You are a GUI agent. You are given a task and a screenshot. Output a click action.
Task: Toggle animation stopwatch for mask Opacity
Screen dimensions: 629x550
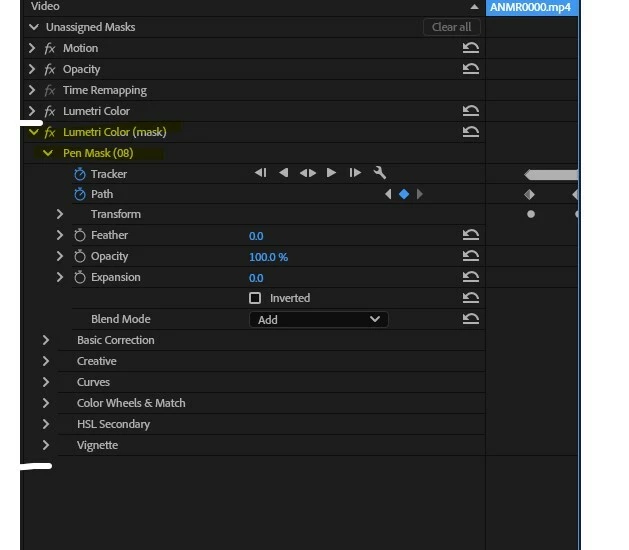[x=80, y=256]
